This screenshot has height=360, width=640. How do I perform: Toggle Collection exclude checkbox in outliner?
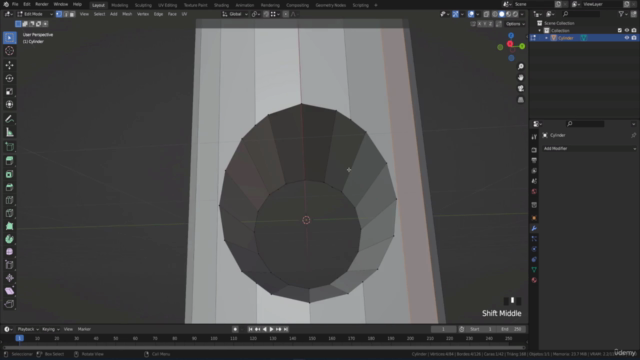coord(620,30)
